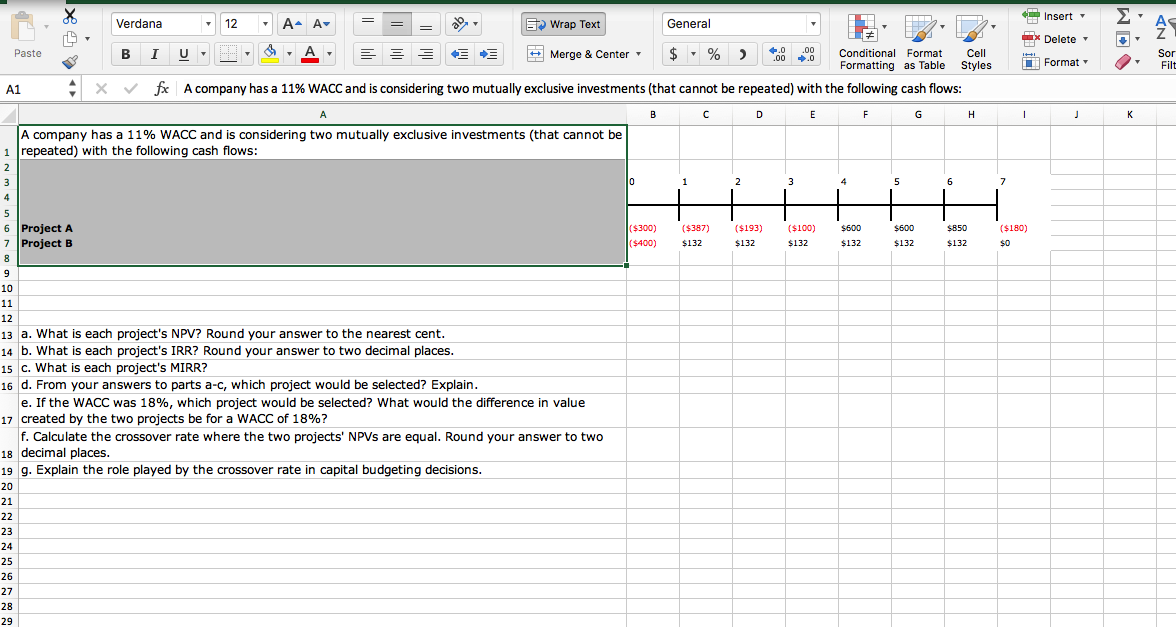Open the font size 12 dropdown
Viewport: 1176px width, 627px height.
[265, 24]
